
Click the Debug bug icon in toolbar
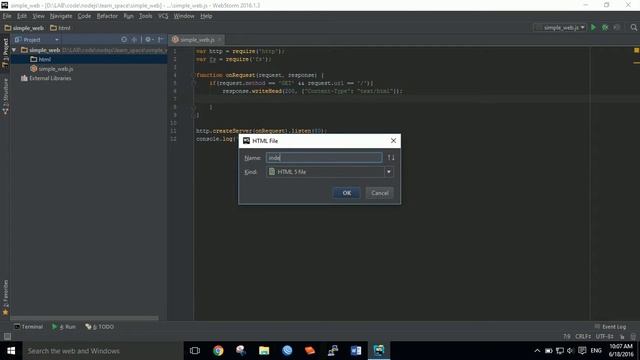(x=605, y=27)
